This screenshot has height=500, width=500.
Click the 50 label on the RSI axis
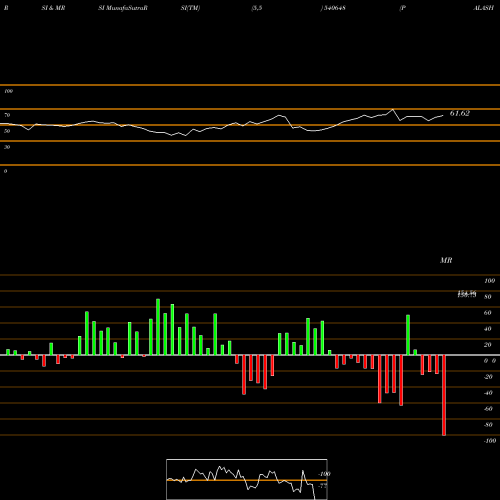7,131
